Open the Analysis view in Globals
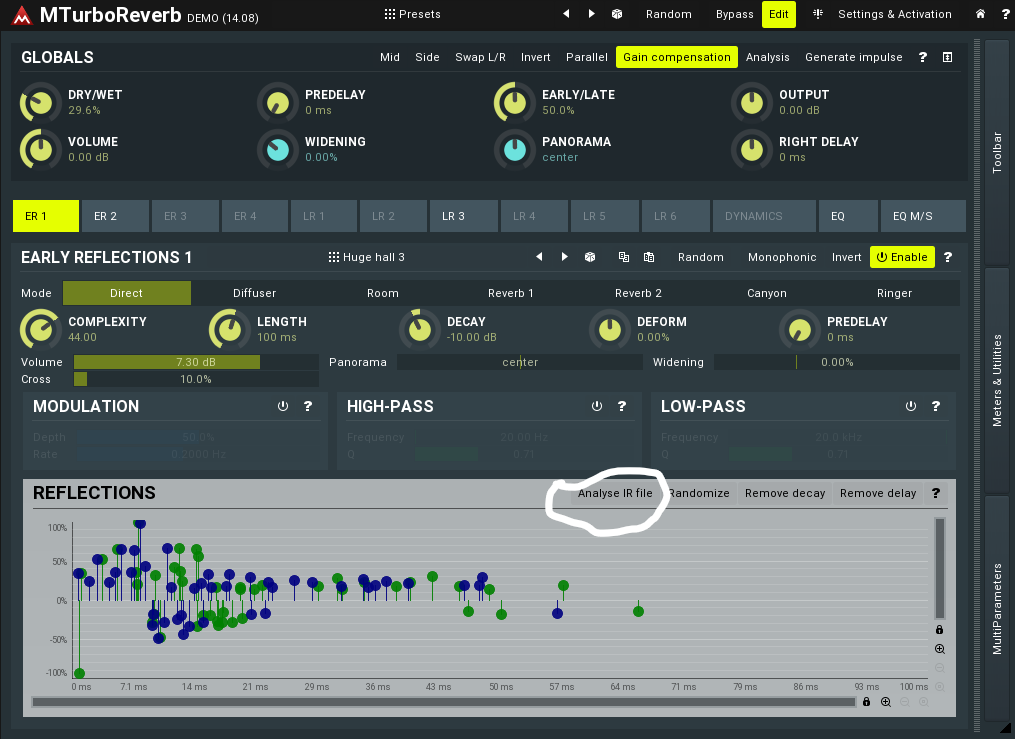The image size is (1015, 739). coord(767,57)
